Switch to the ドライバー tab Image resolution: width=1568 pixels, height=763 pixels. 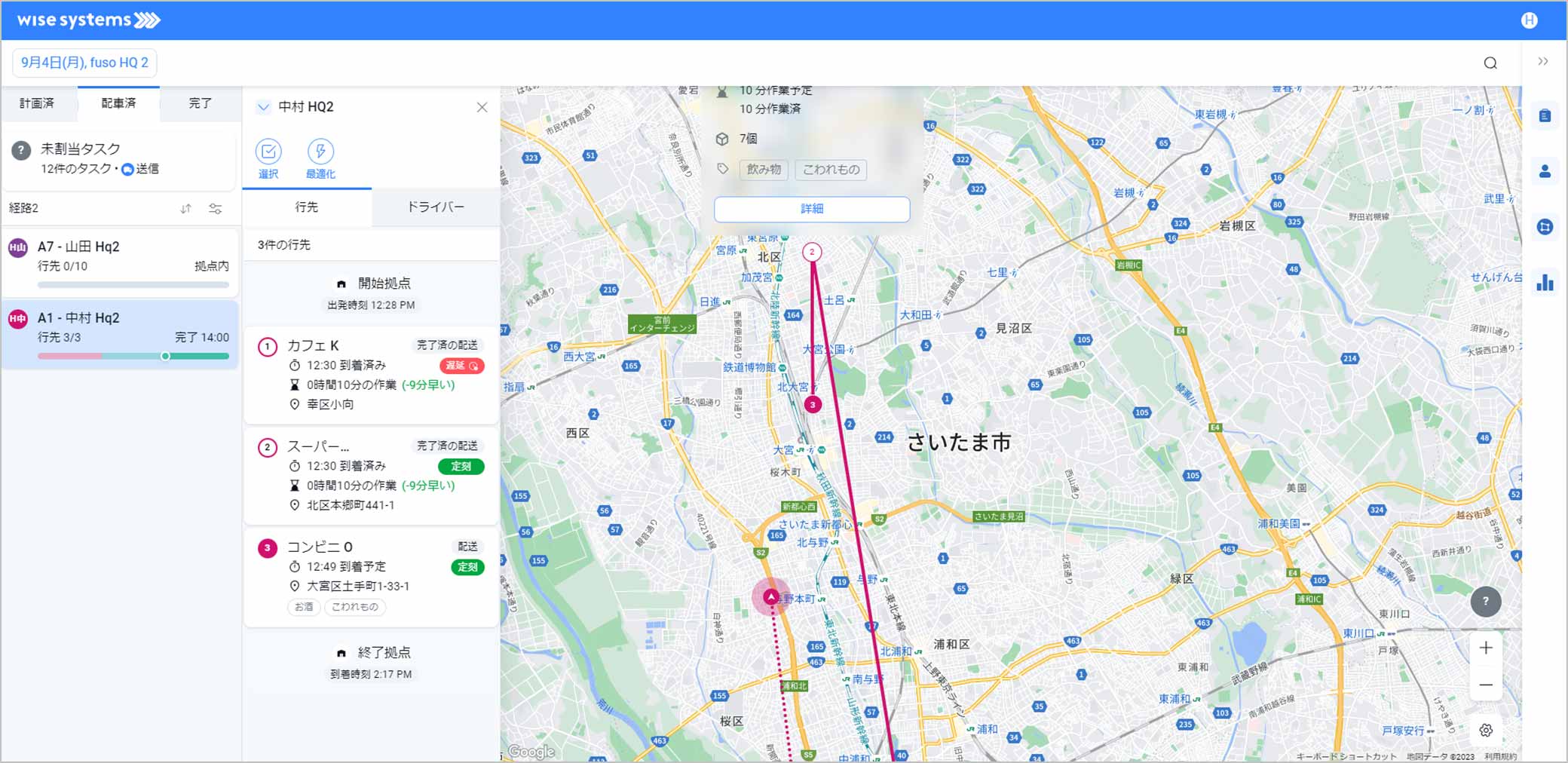click(435, 207)
